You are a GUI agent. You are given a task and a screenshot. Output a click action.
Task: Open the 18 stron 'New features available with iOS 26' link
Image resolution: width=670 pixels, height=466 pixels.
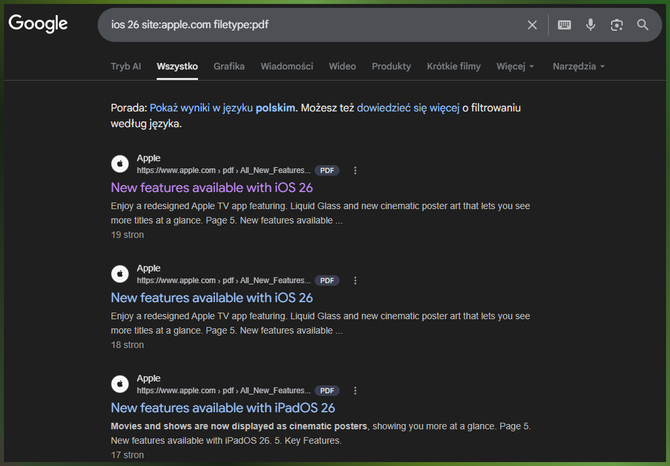212,298
